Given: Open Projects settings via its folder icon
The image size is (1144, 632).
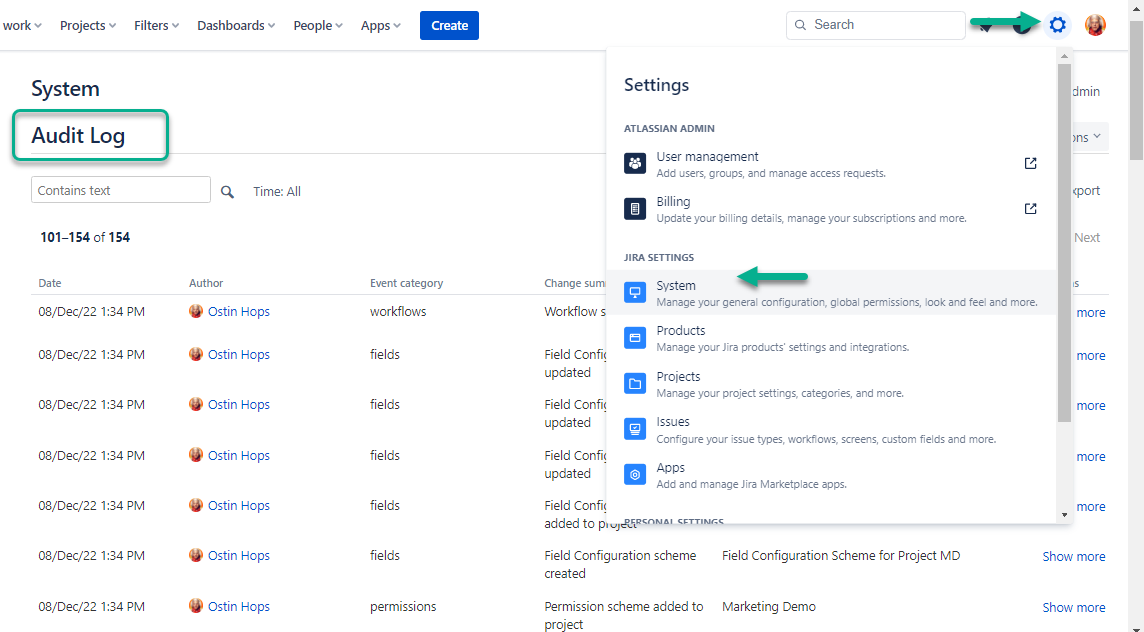Looking at the screenshot, I should point(635,383).
